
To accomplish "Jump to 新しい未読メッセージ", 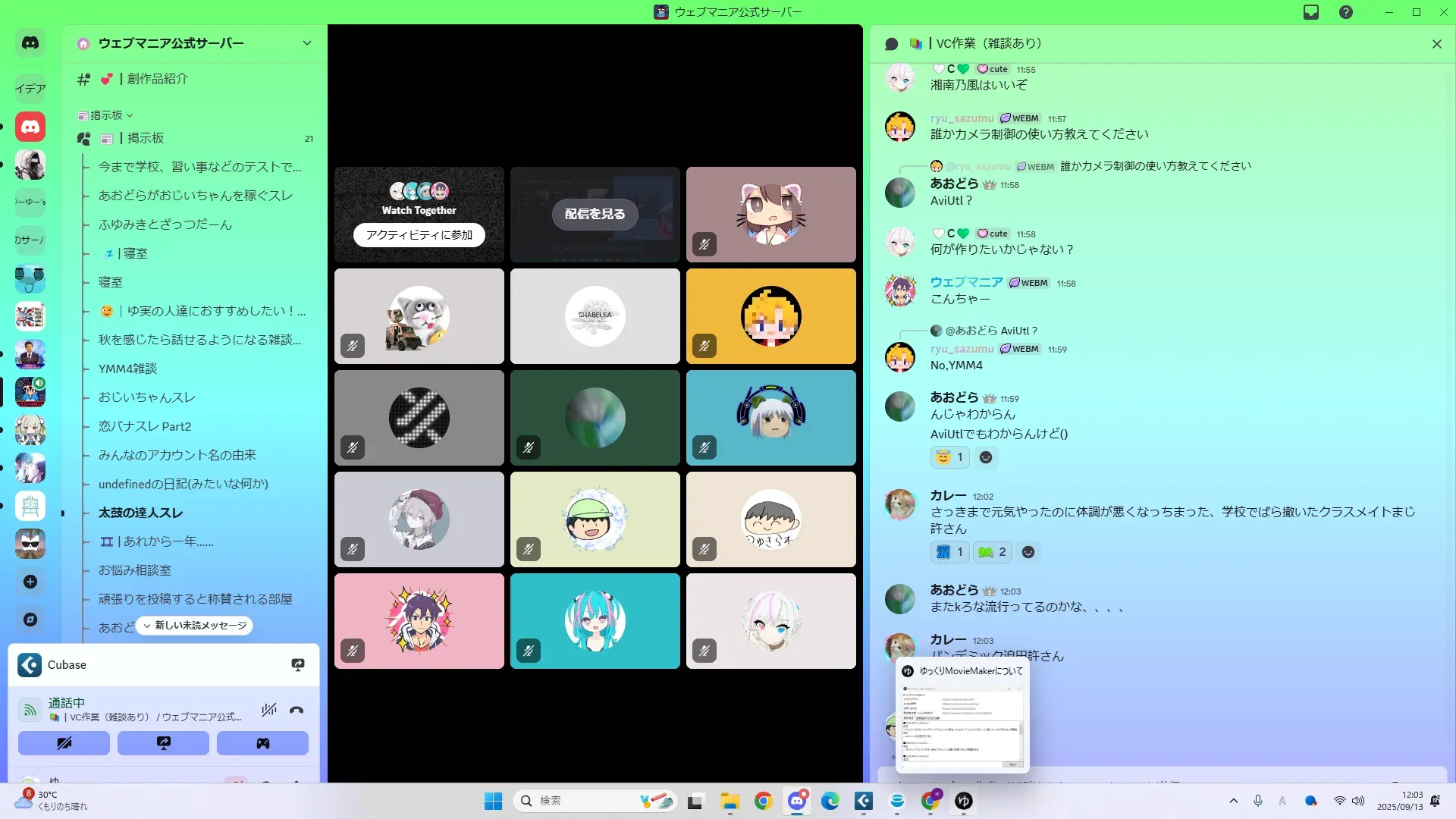I will 195,626.
